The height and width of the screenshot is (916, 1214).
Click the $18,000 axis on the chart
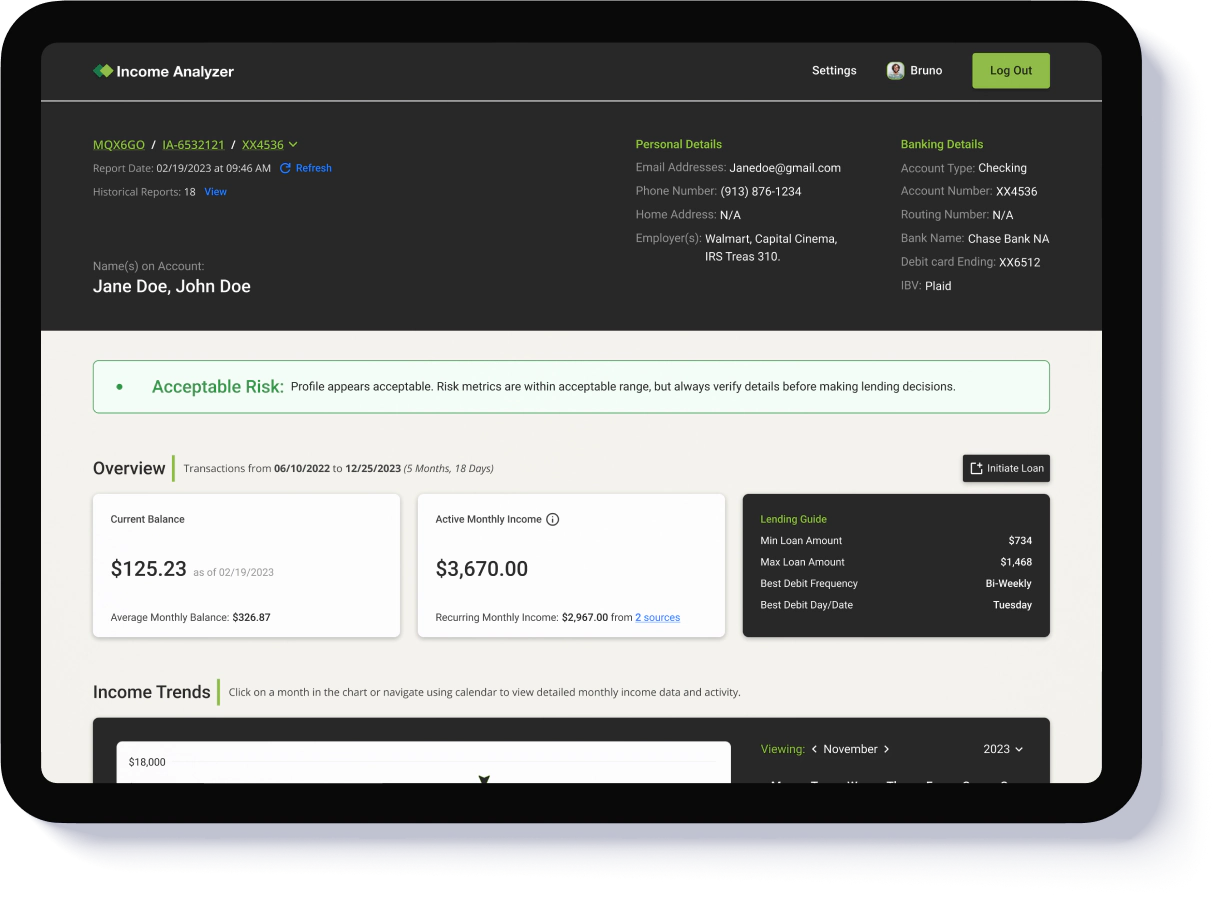click(147, 761)
